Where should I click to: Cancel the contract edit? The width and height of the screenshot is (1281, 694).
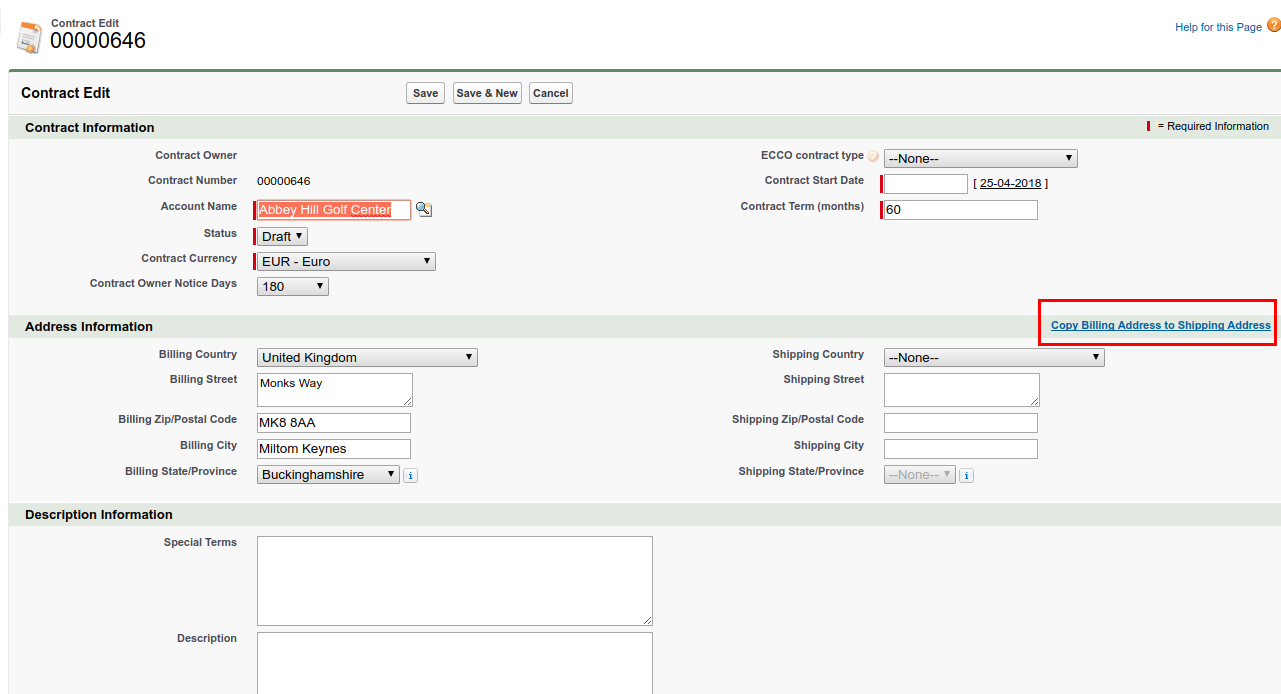pos(550,93)
